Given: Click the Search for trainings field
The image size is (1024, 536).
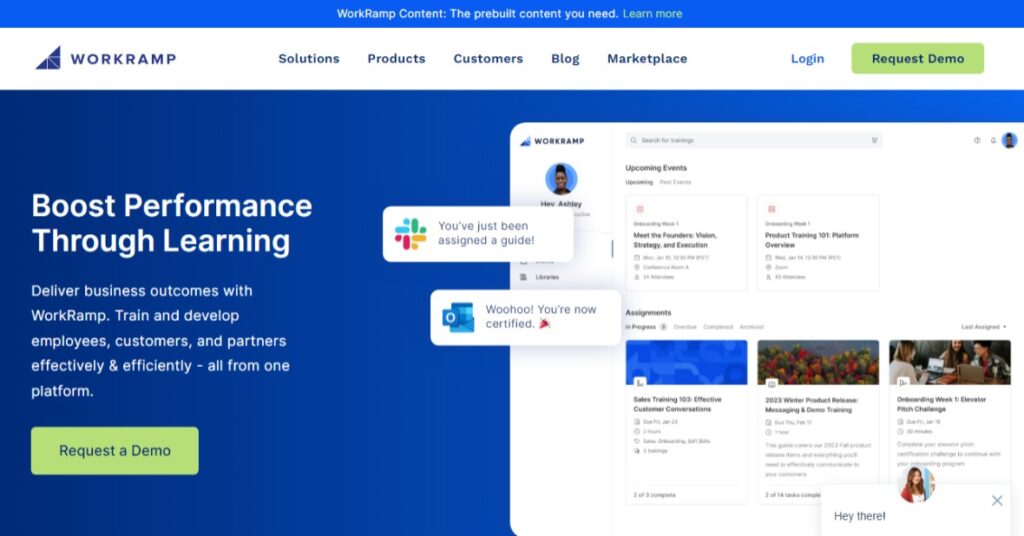Looking at the screenshot, I should 754,140.
